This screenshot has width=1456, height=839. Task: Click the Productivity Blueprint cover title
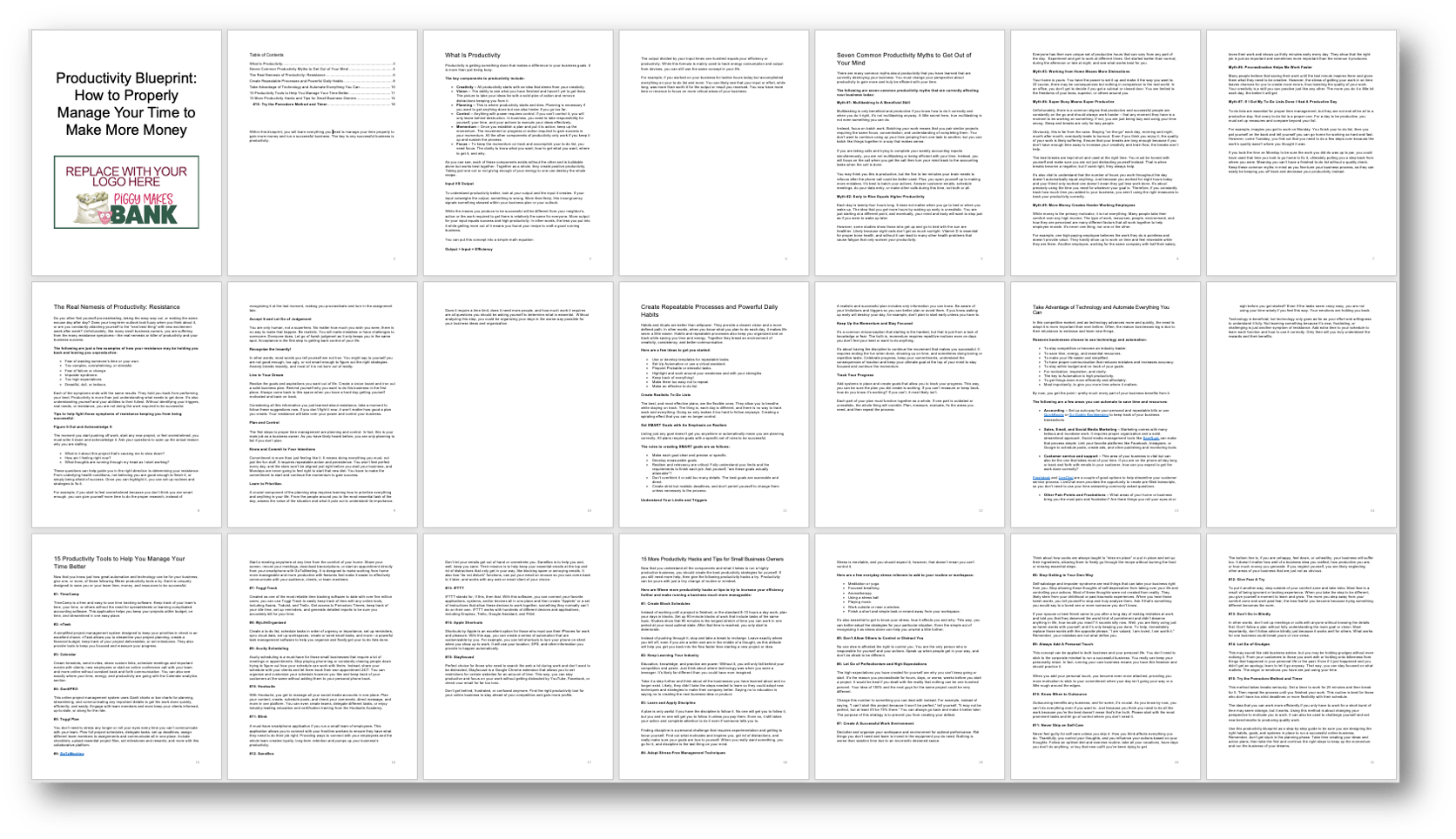pos(126,104)
